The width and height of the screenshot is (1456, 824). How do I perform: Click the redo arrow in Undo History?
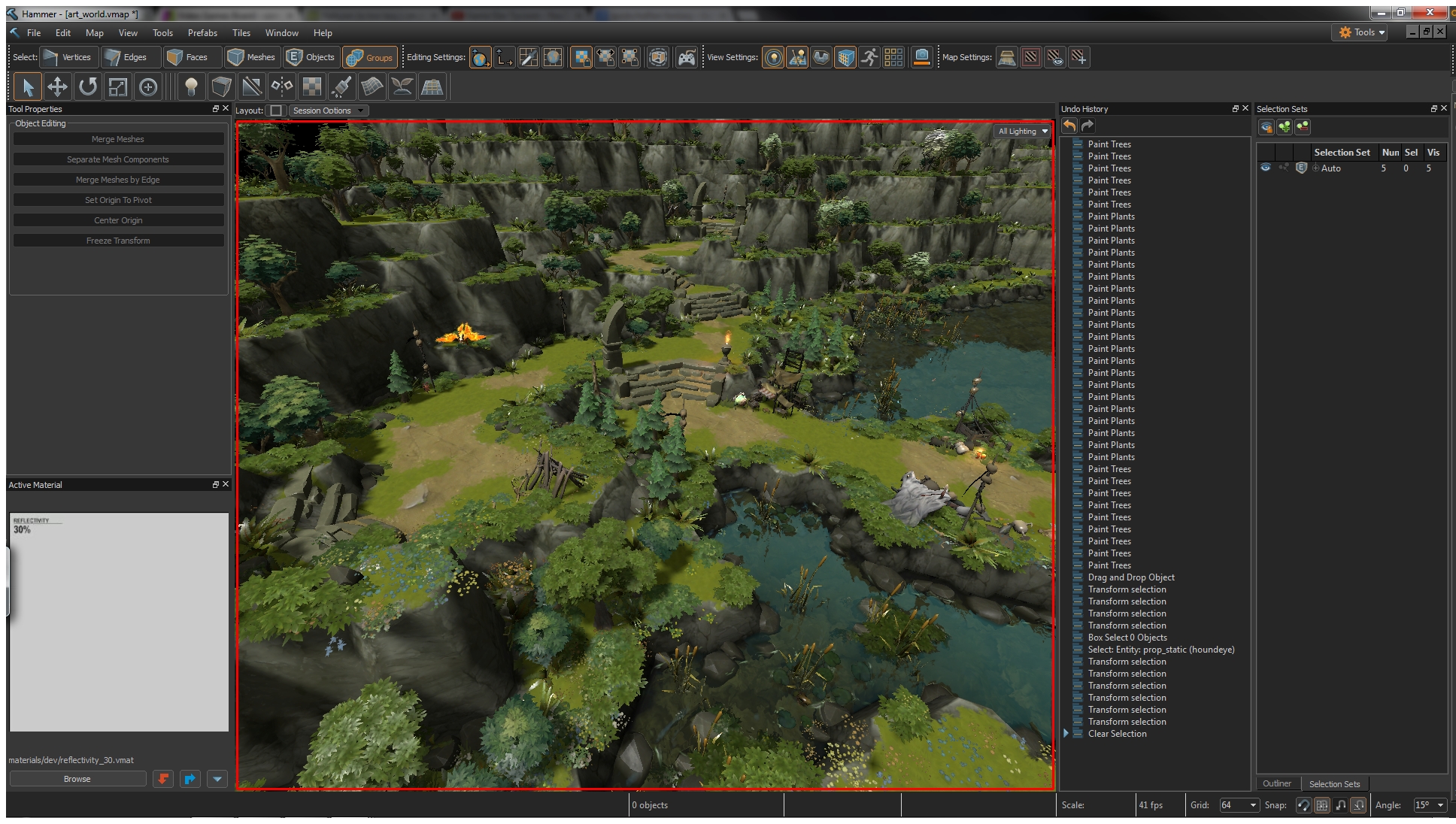[x=1087, y=126]
